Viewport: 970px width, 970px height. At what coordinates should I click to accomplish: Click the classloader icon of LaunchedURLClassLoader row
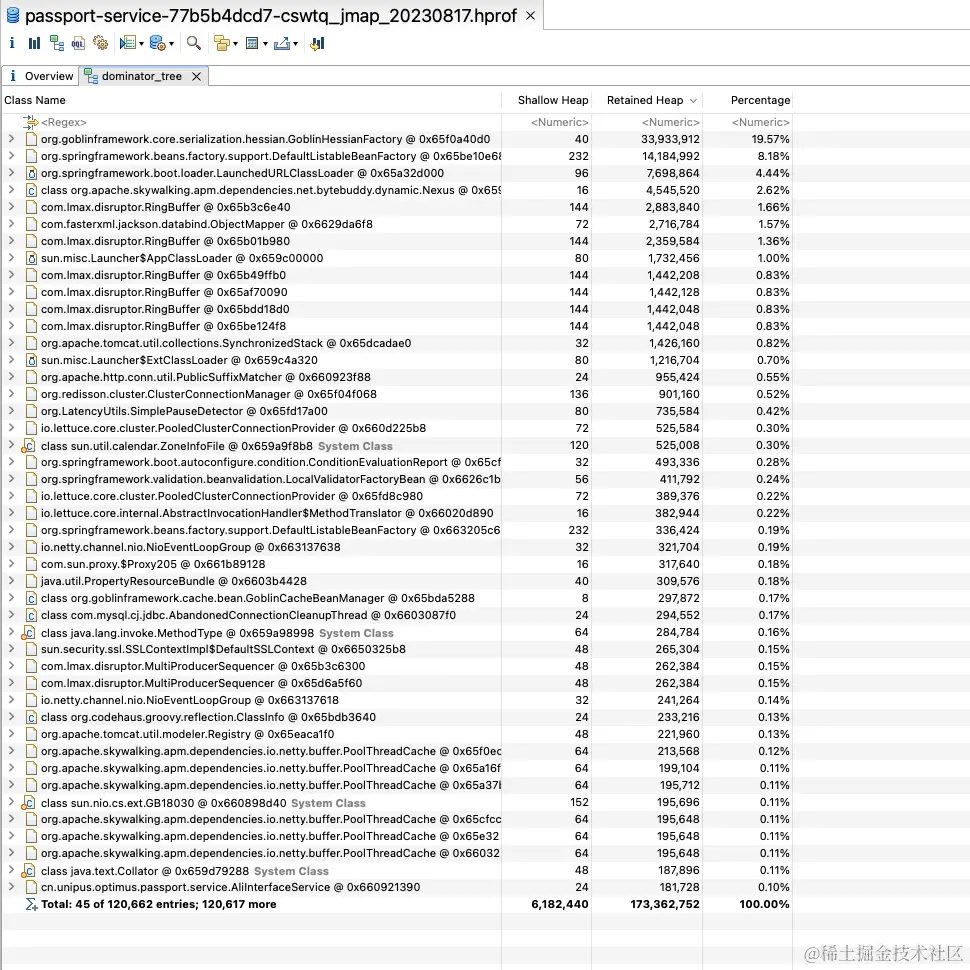(x=31, y=173)
